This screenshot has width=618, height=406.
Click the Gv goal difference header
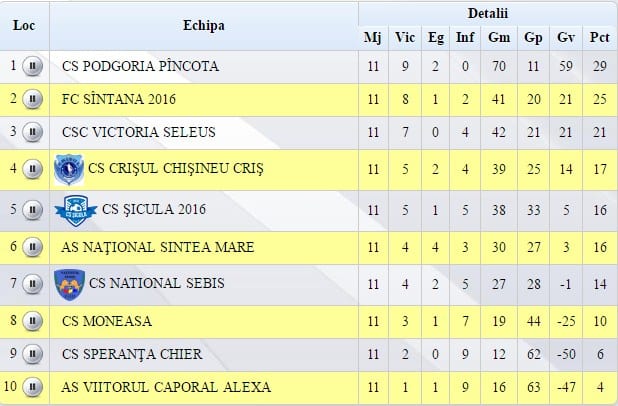(566, 38)
